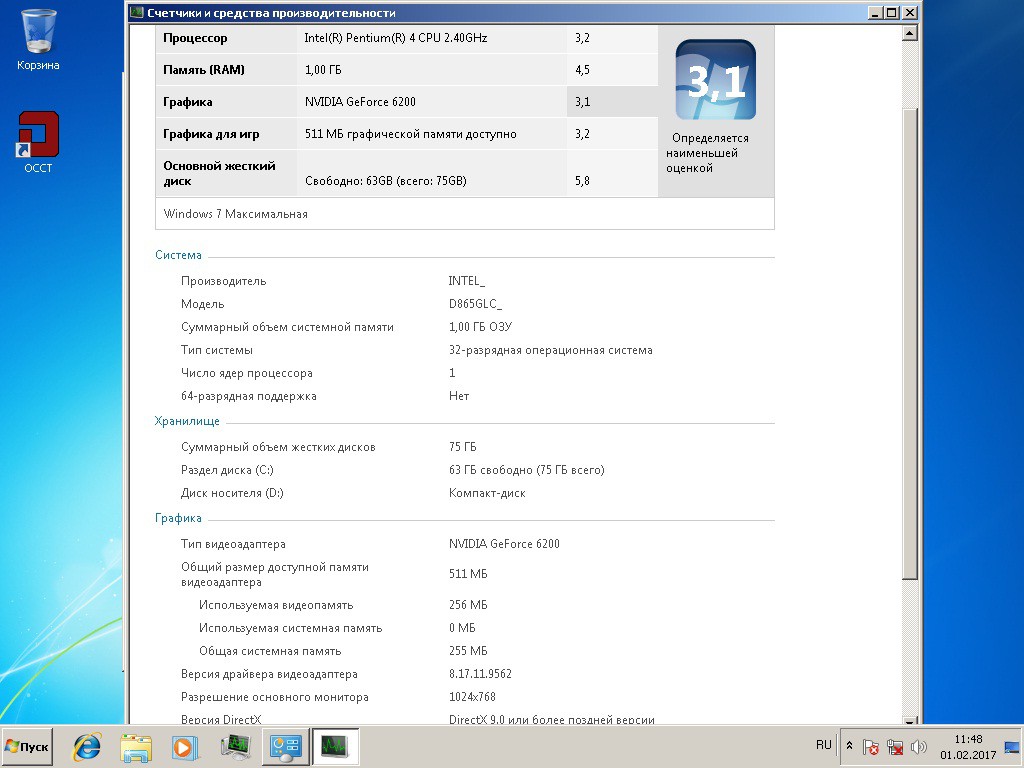1024x768 pixels.
Task: Click the INTEL_ manufacturer value
Action: [x=467, y=281]
